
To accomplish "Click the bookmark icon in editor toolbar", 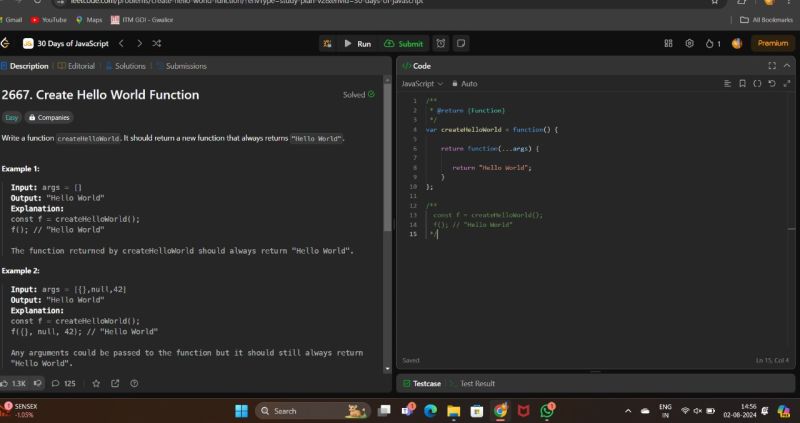I will [742, 84].
